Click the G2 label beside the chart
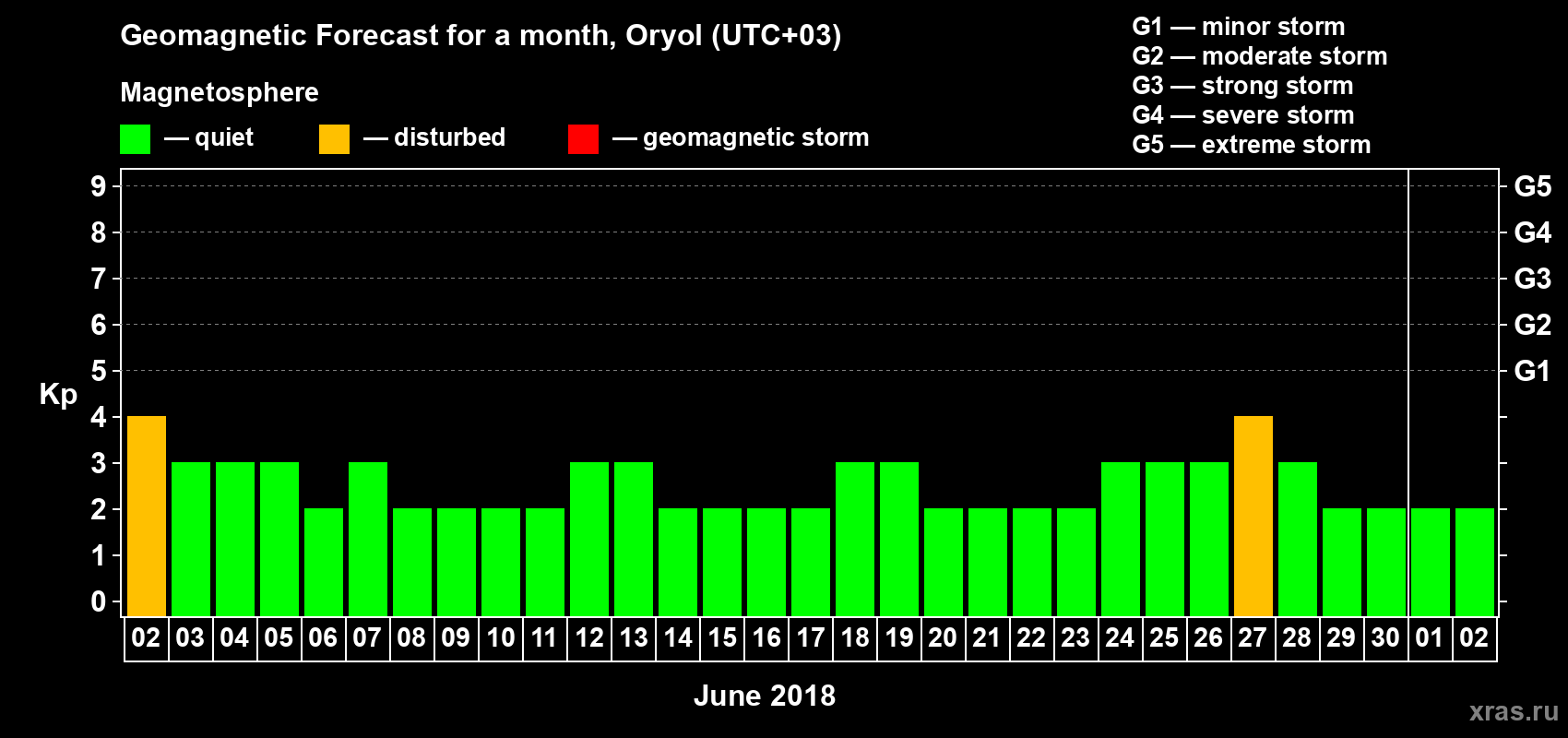This screenshot has height=738, width=1568. click(x=1533, y=325)
